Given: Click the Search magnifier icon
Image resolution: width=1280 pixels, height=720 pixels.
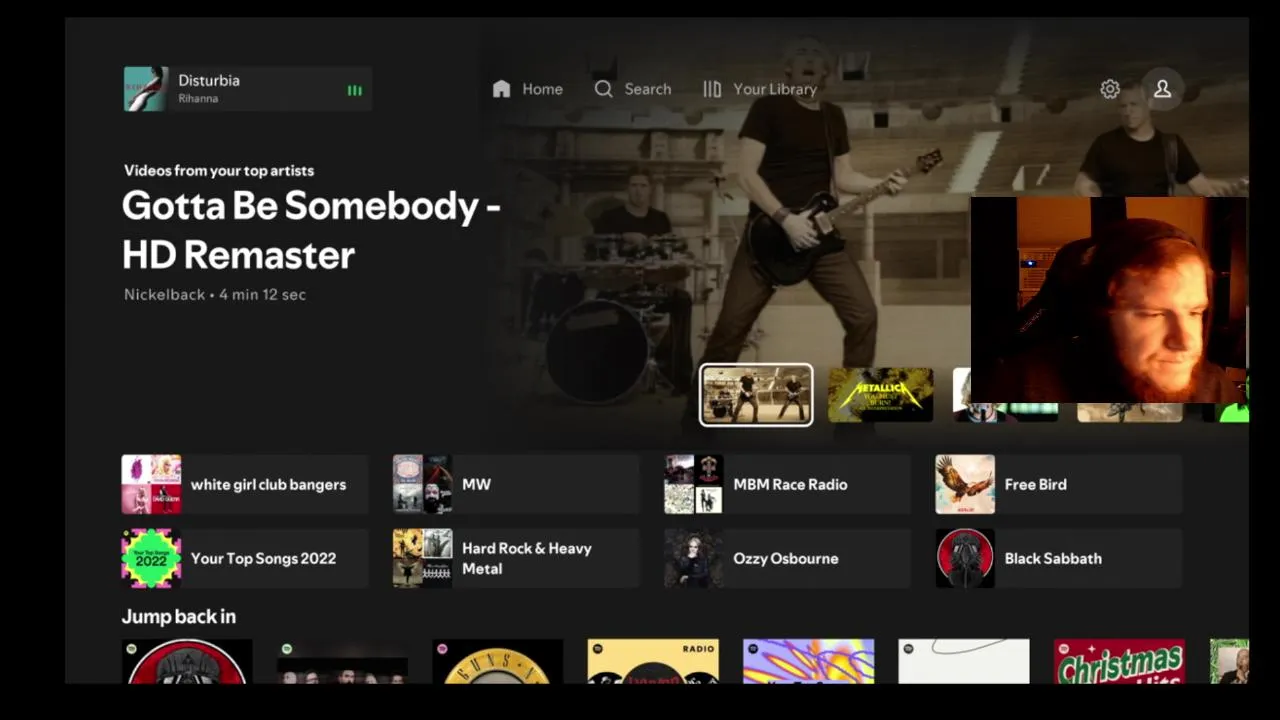Looking at the screenshot, I should point(603,89).
